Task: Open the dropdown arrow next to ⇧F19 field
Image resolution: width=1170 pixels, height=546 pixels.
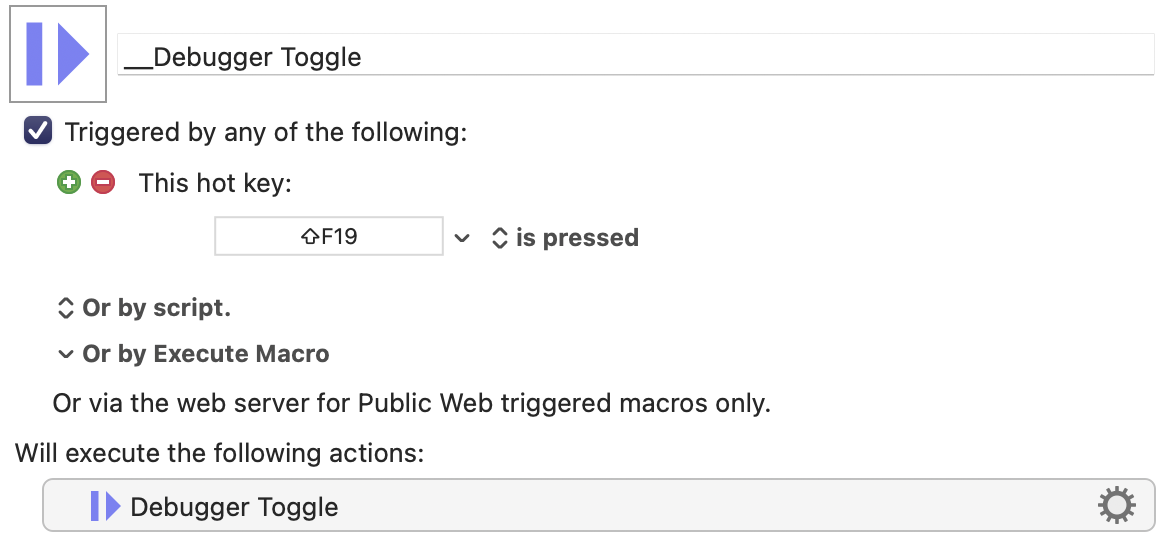Action: 462,238
